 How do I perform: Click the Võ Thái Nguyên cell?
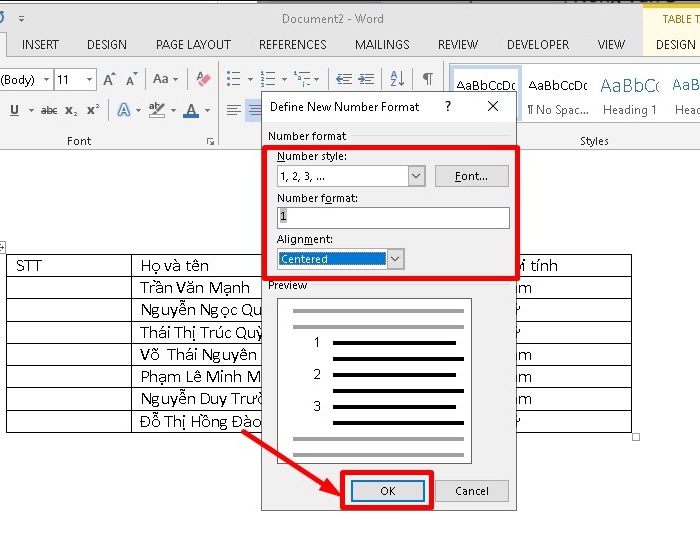[x=196, y=355]
